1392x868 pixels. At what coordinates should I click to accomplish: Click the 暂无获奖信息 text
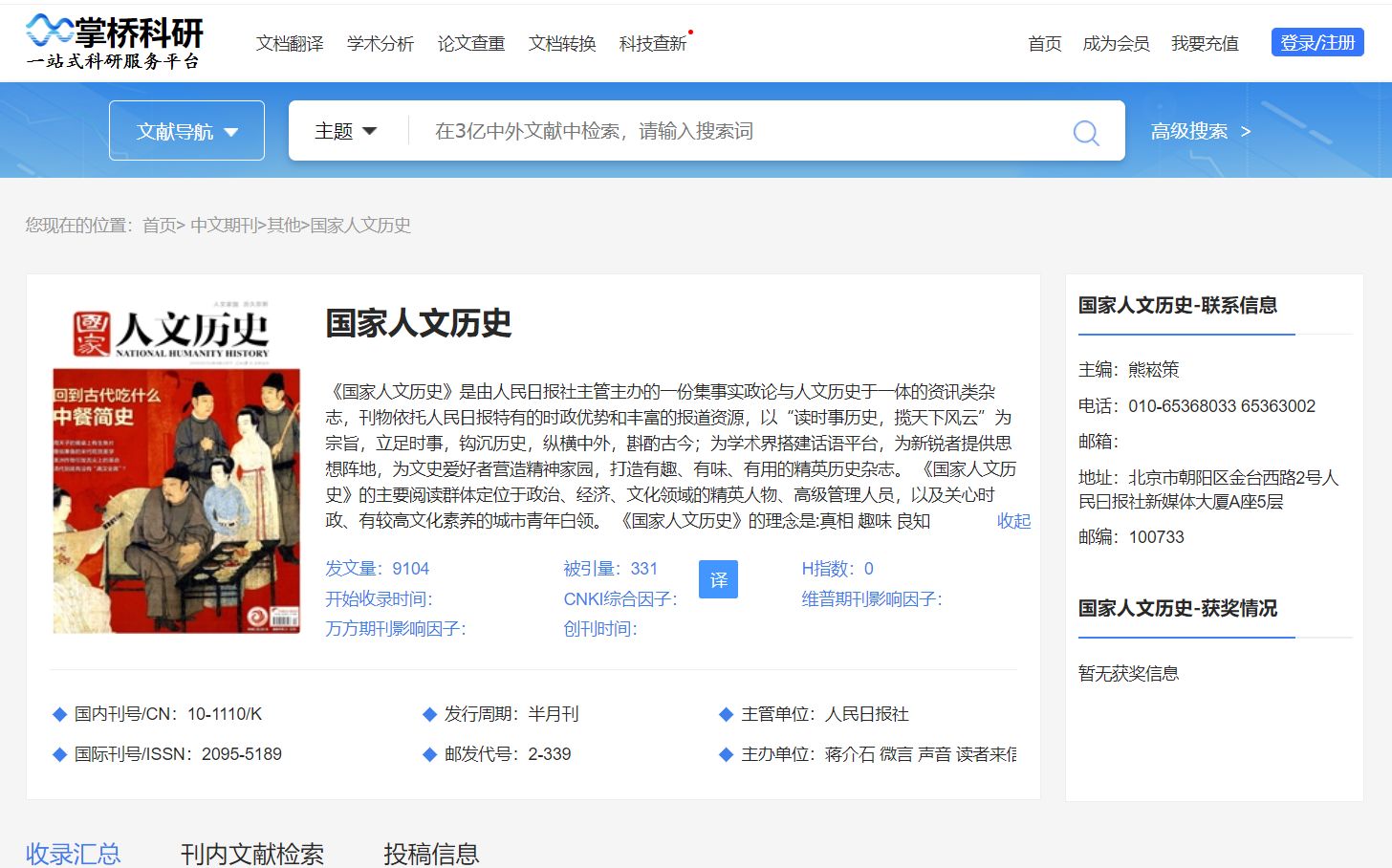[1129, 674]
